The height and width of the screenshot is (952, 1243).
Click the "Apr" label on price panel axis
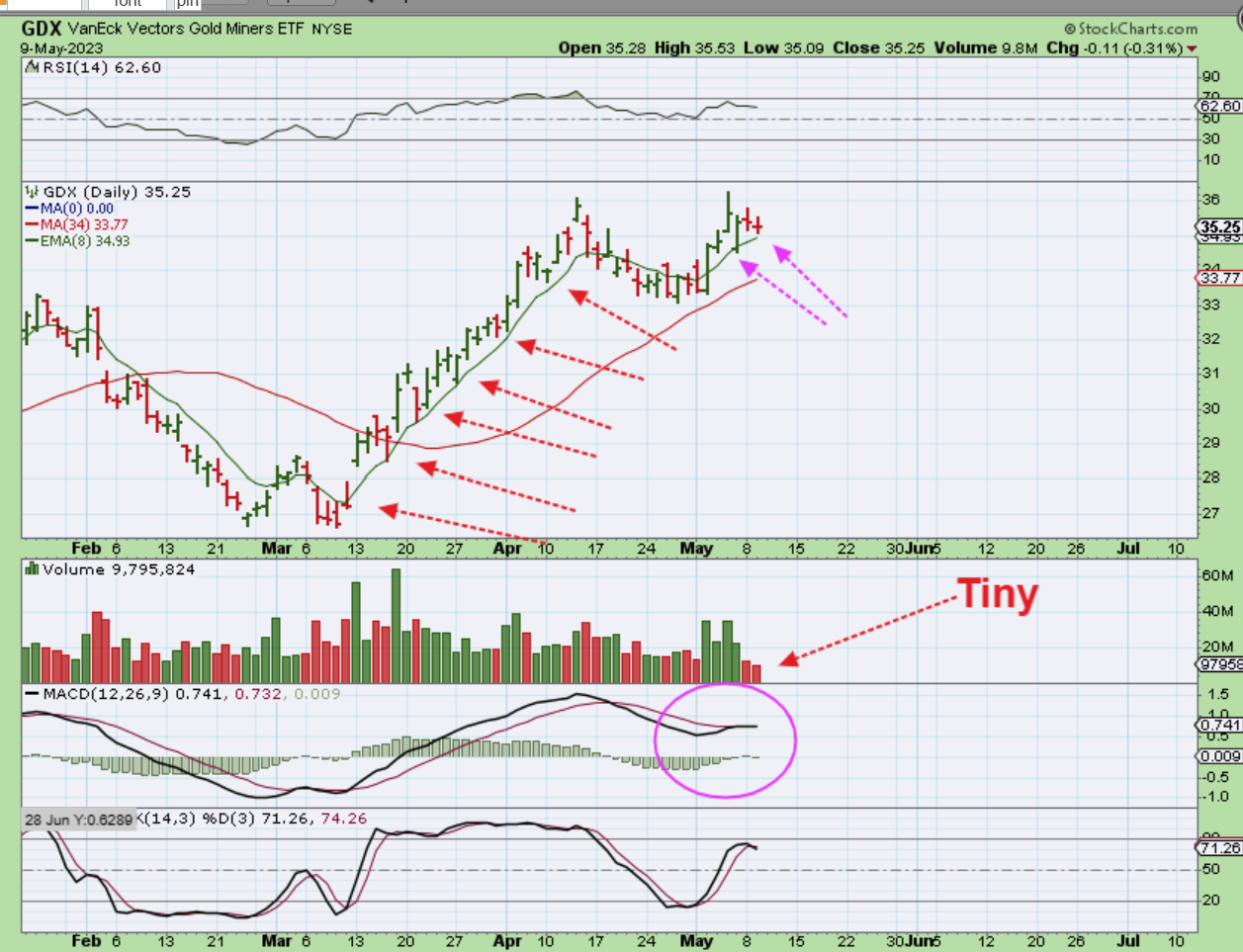pyautogui.click(x=507, y=549)
